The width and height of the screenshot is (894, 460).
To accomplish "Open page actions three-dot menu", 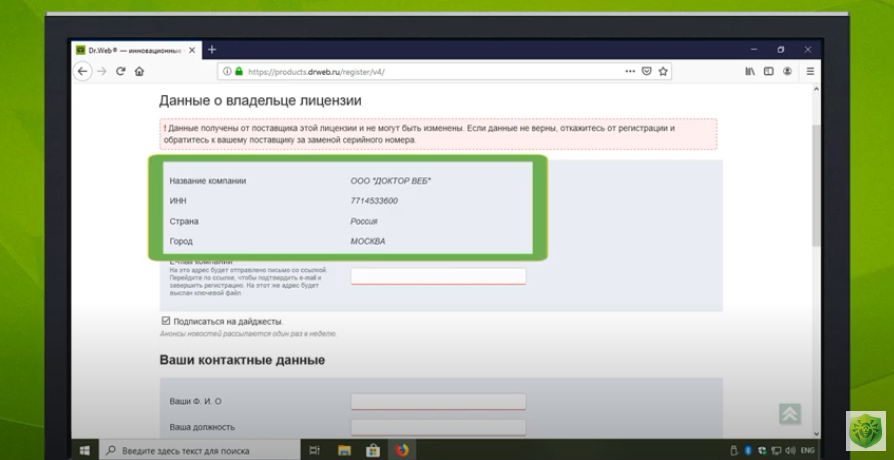I will click(x=629, y=71).
